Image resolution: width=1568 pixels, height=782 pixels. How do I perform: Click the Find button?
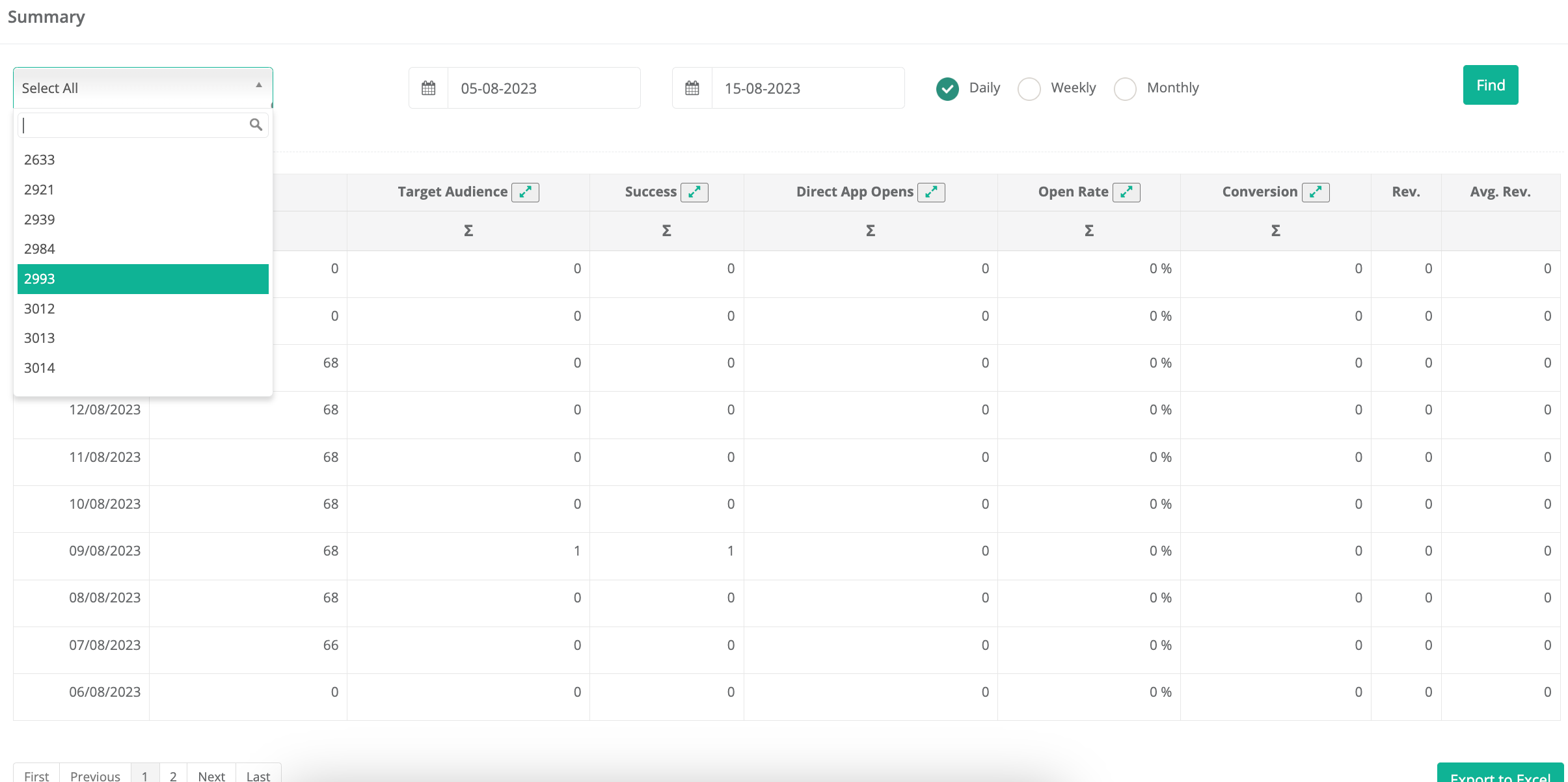[1490, 85]
